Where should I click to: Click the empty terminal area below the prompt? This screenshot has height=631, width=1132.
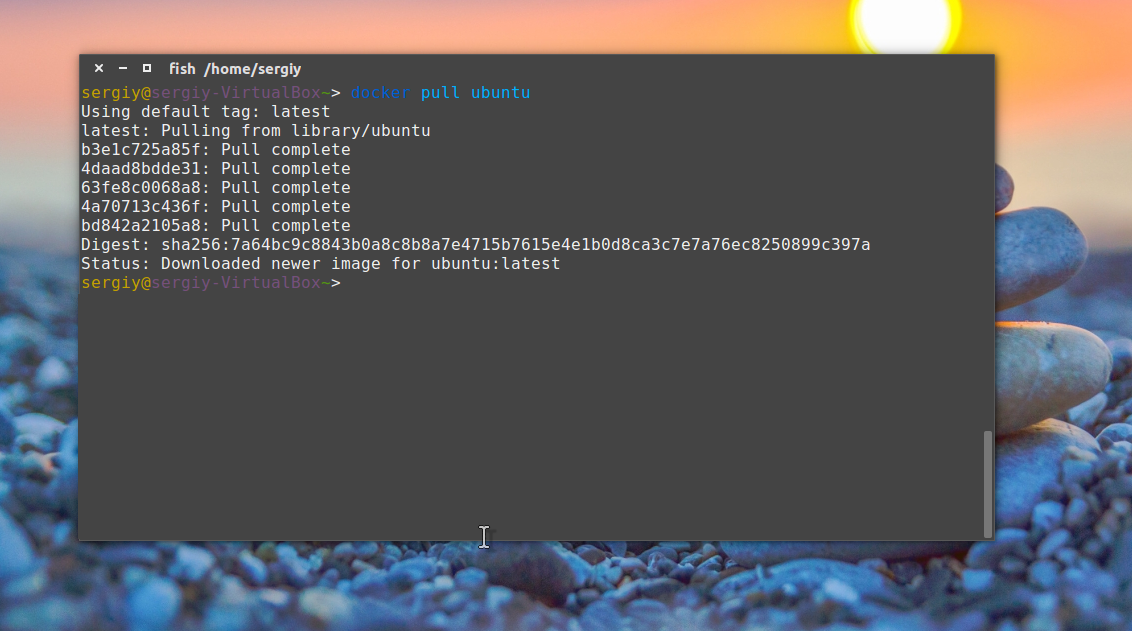point(531,412)
